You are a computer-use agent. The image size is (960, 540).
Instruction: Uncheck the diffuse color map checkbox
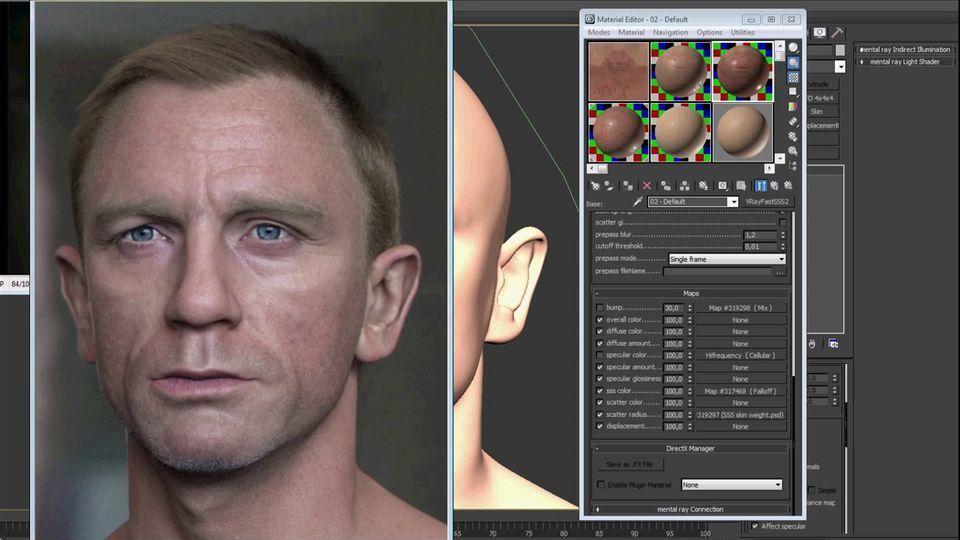point(599,331)
